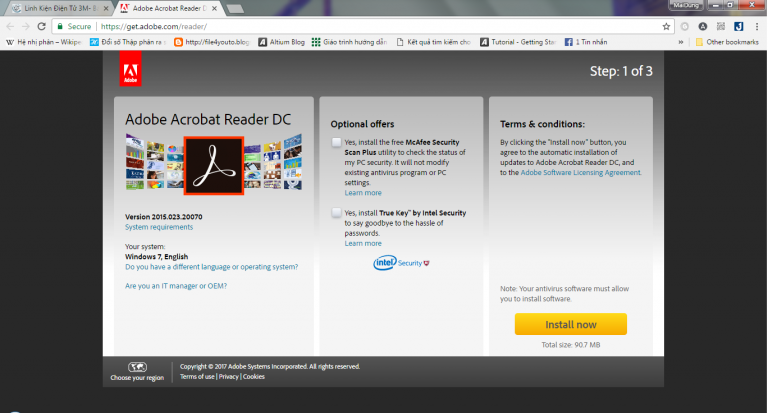Open a new tab button
The height and width of the screenshot is (413, 768).
coord(236,8)
